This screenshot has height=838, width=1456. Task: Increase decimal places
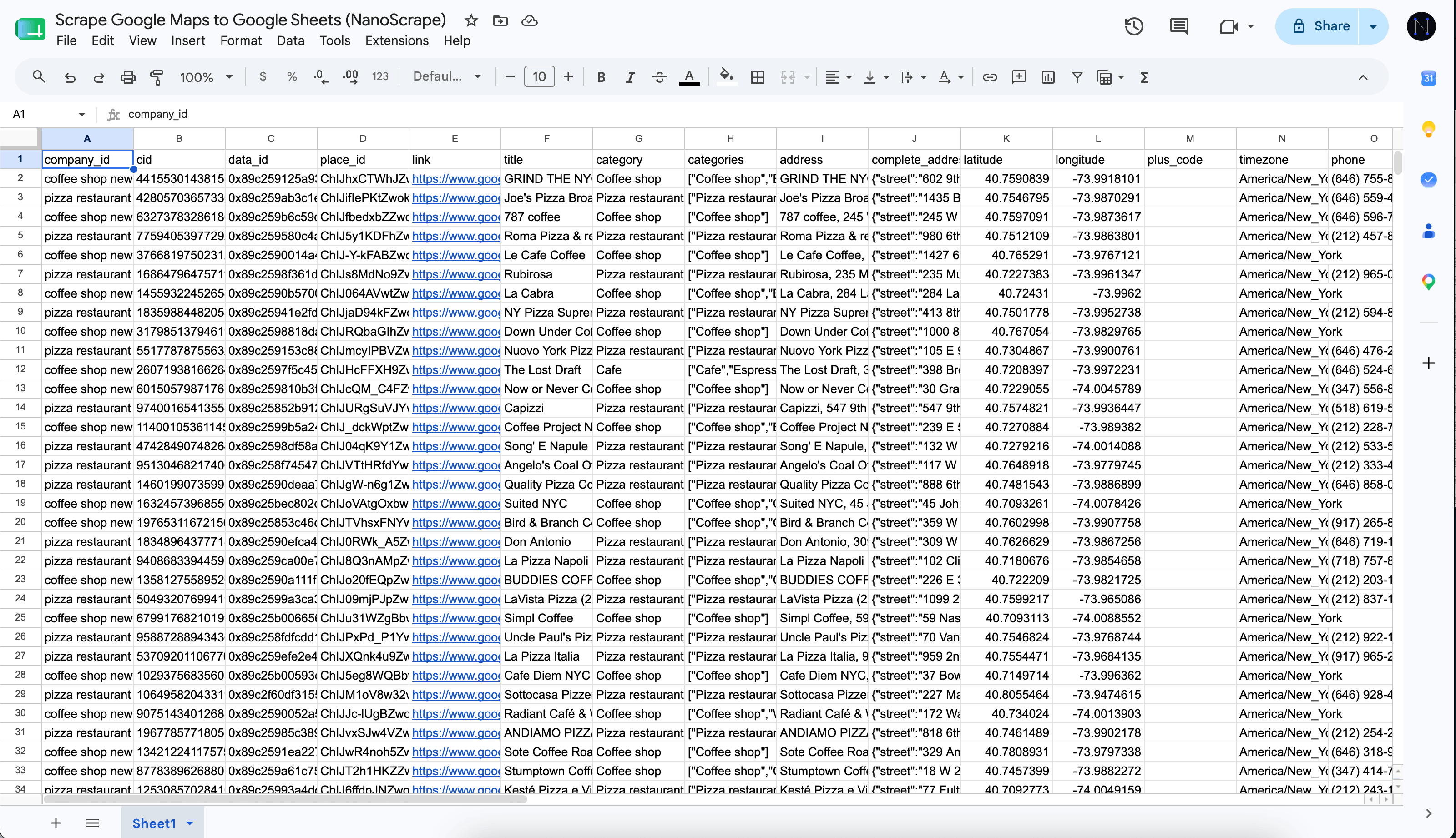350,76
